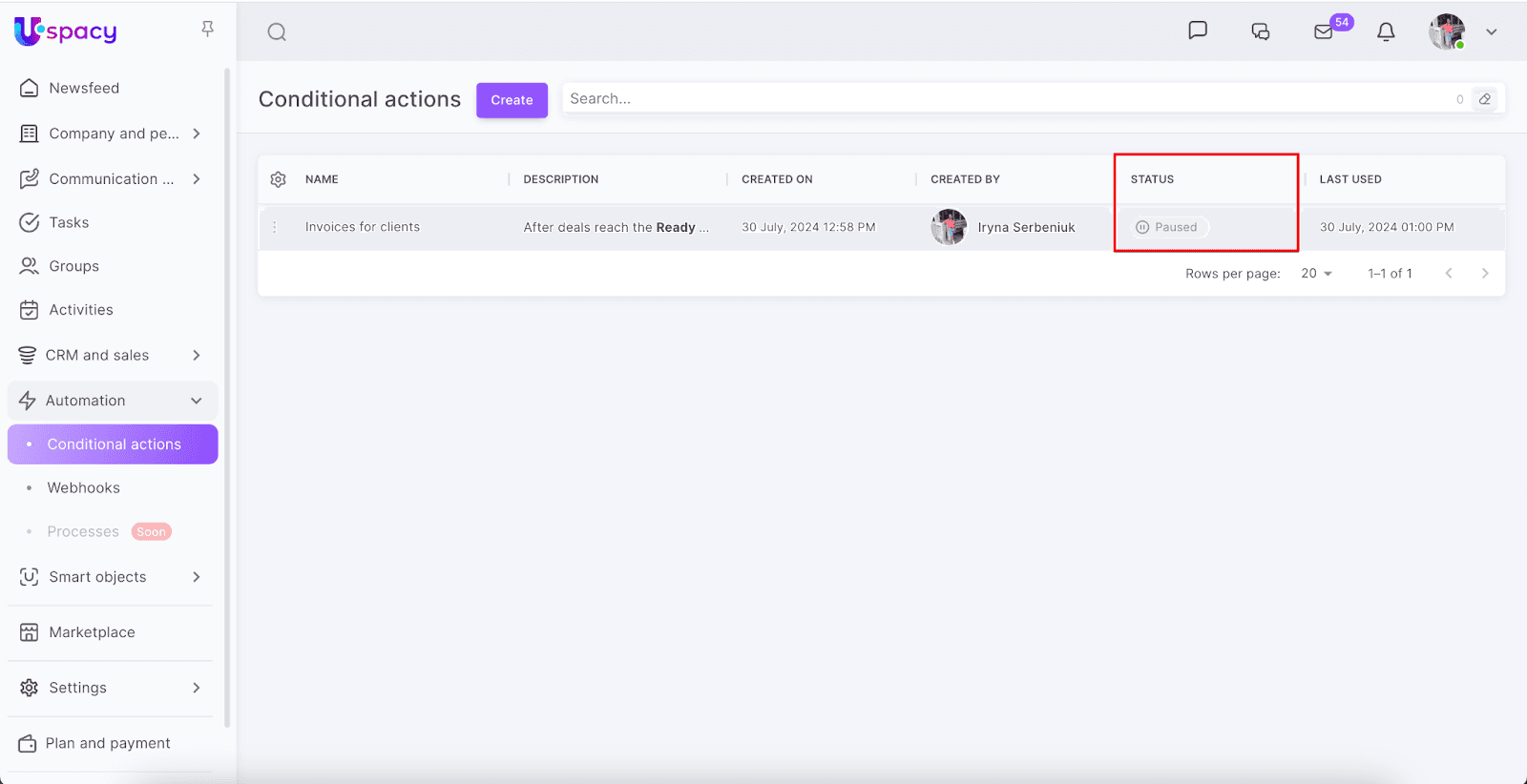Open row options for Invoices for clients
The image size is (1527, 784).
[275, 227]
